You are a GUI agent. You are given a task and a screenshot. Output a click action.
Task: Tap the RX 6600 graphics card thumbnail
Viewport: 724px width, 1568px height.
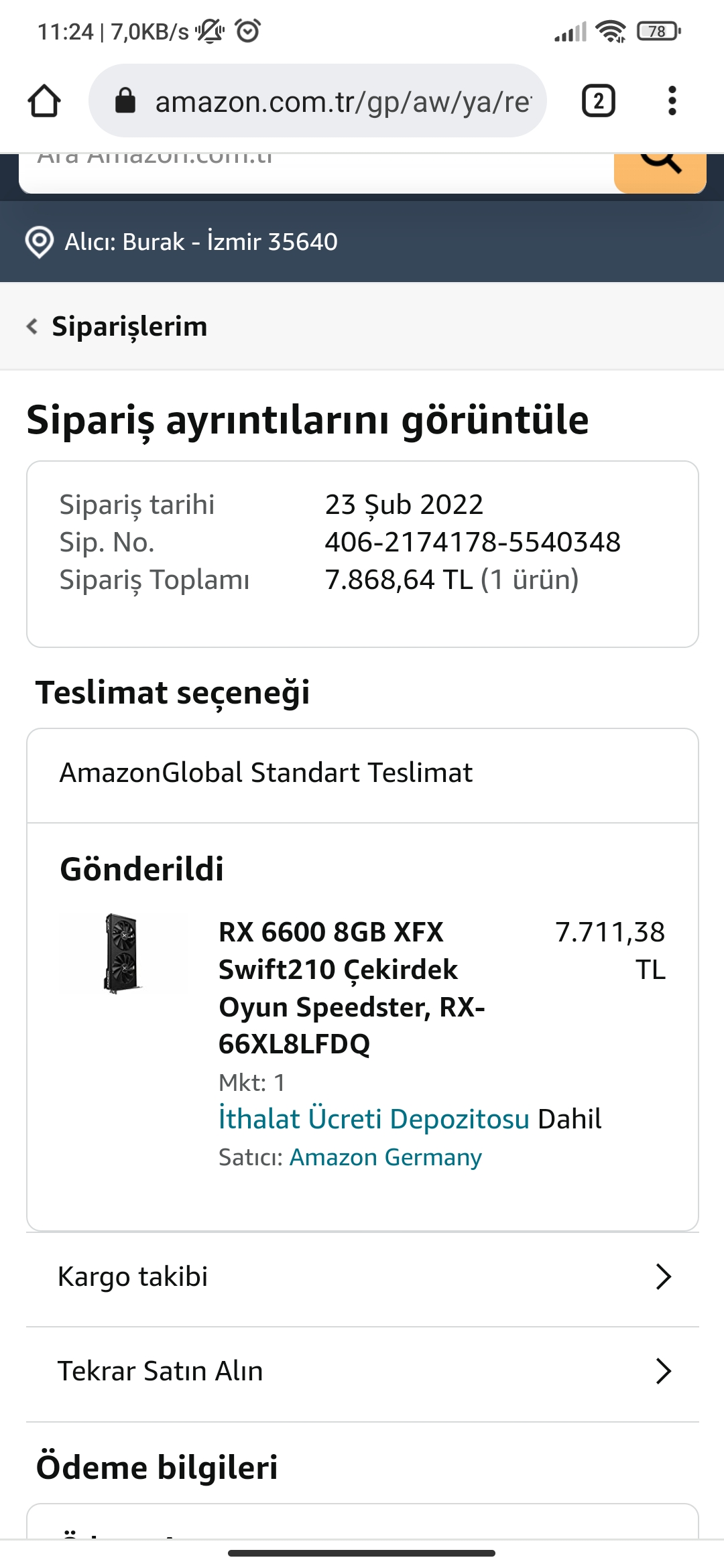point(123,953)
